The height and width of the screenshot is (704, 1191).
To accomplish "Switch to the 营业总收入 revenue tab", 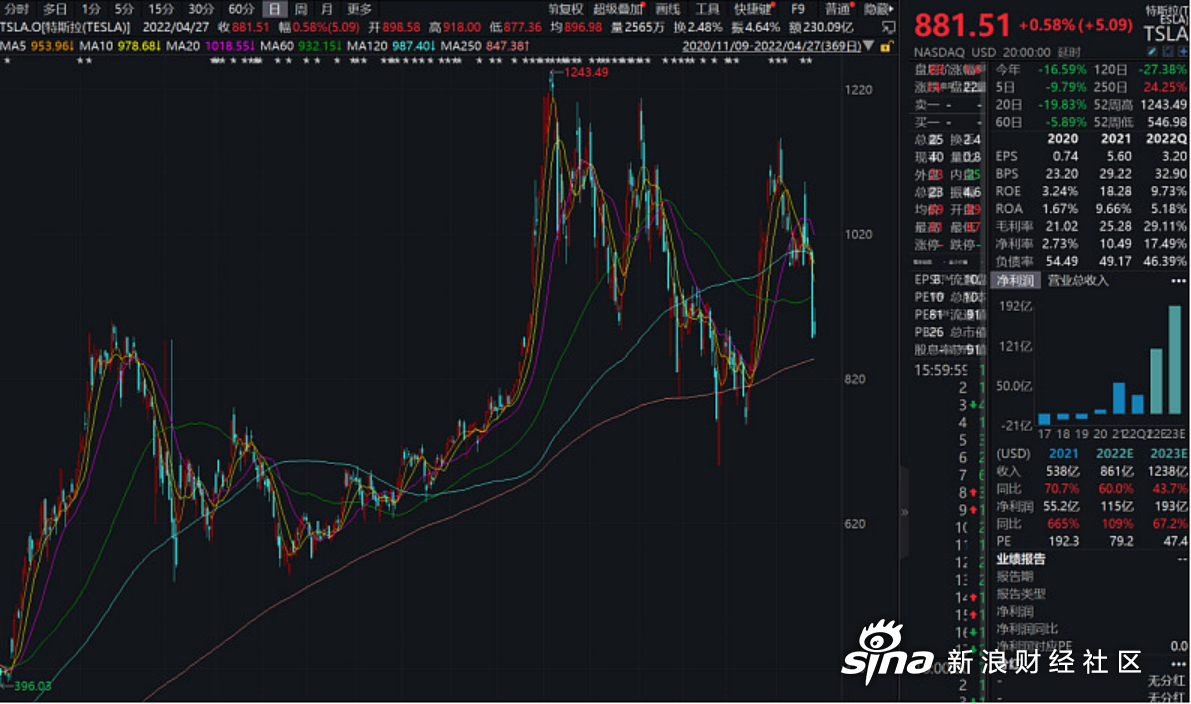I will tap(1078, 281).
